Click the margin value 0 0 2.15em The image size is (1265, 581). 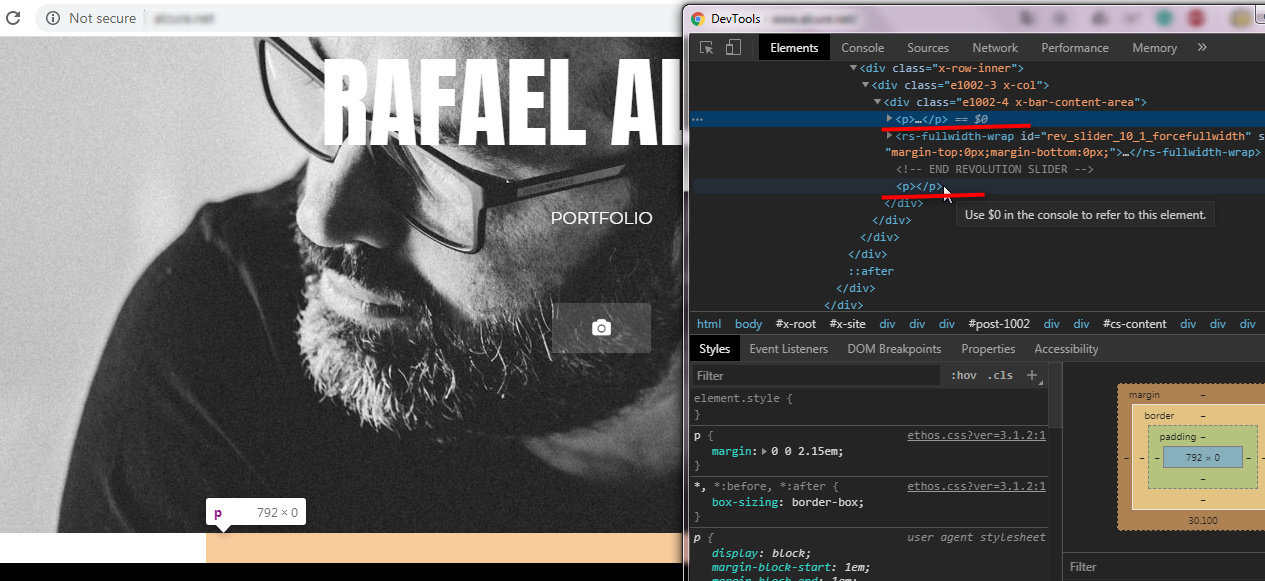pos(807,451)
